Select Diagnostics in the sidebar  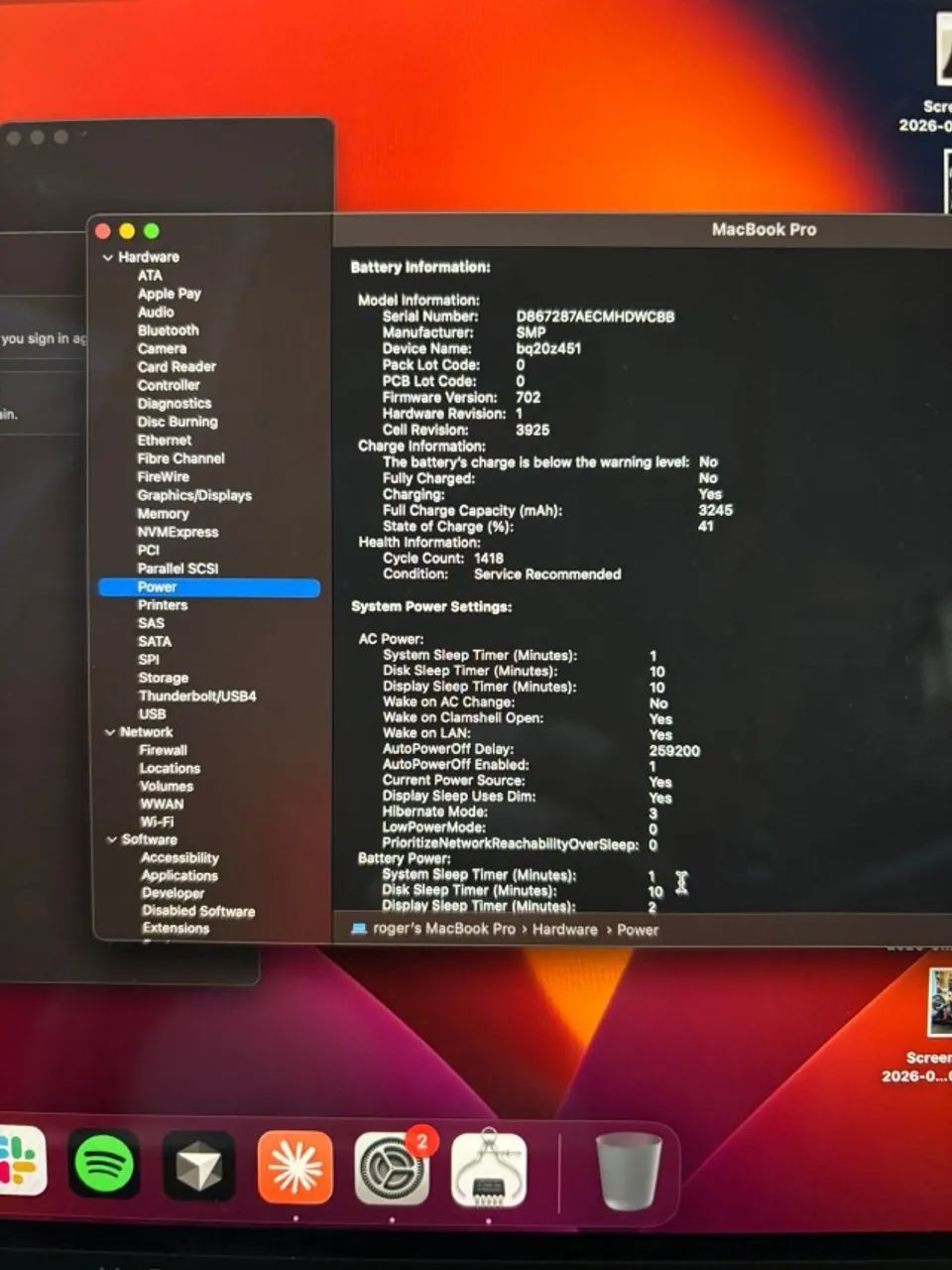coord(174,403)
